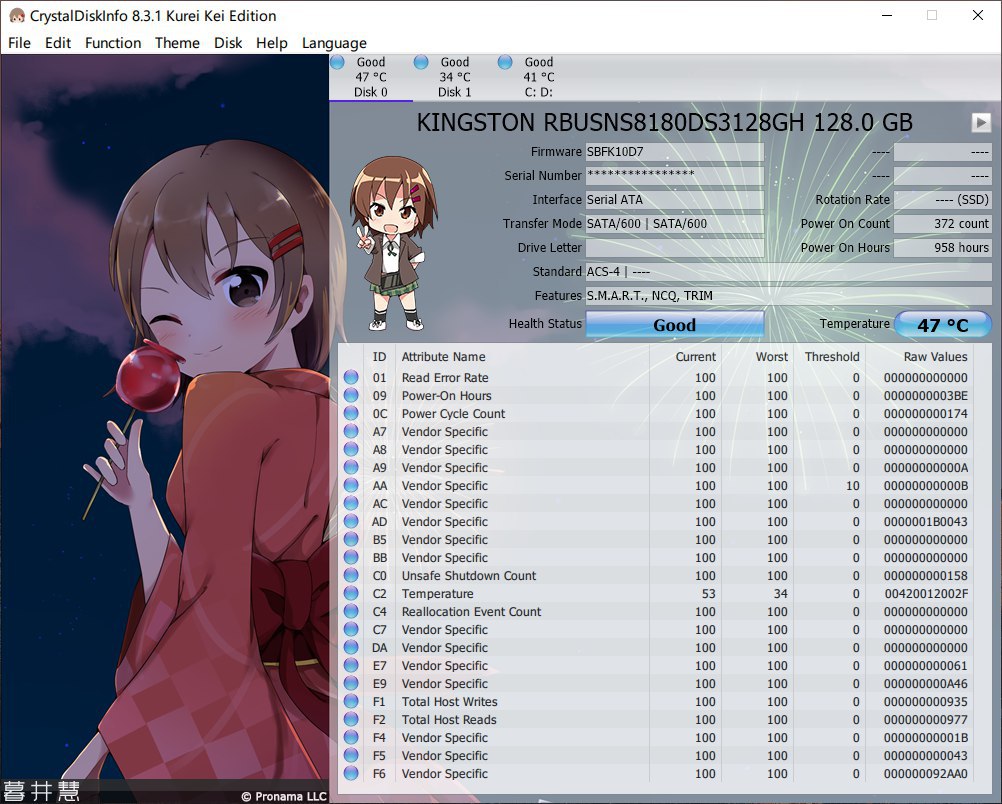Click status orb for attribute B5
This screenshot has height=804, width=1002.
click(x=351, y=539)
